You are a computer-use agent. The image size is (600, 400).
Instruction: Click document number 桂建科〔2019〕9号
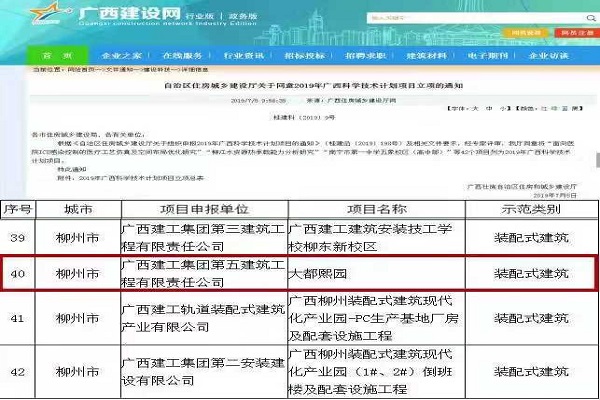coord(304,117)
